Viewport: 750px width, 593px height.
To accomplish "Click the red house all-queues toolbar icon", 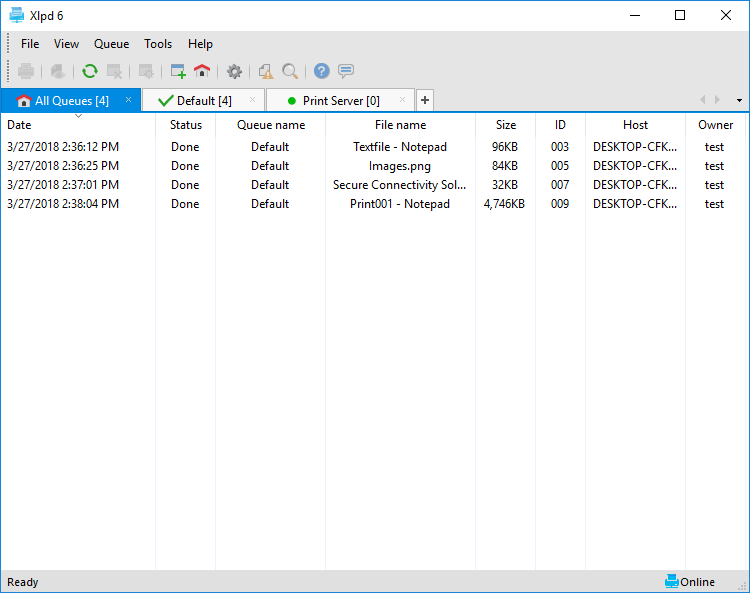I will (202, 71).
